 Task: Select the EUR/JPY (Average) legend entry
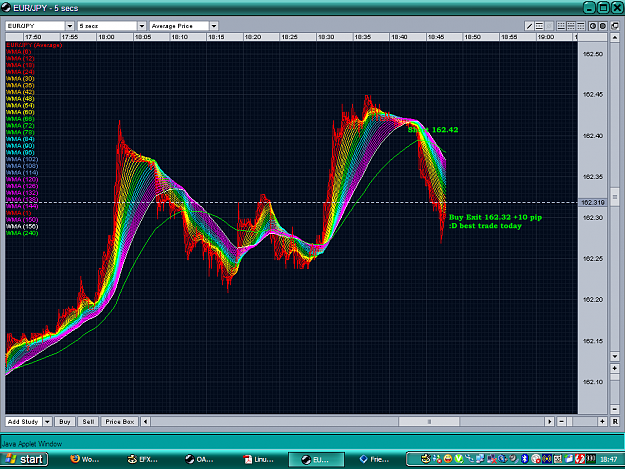[x=34, y=45]
